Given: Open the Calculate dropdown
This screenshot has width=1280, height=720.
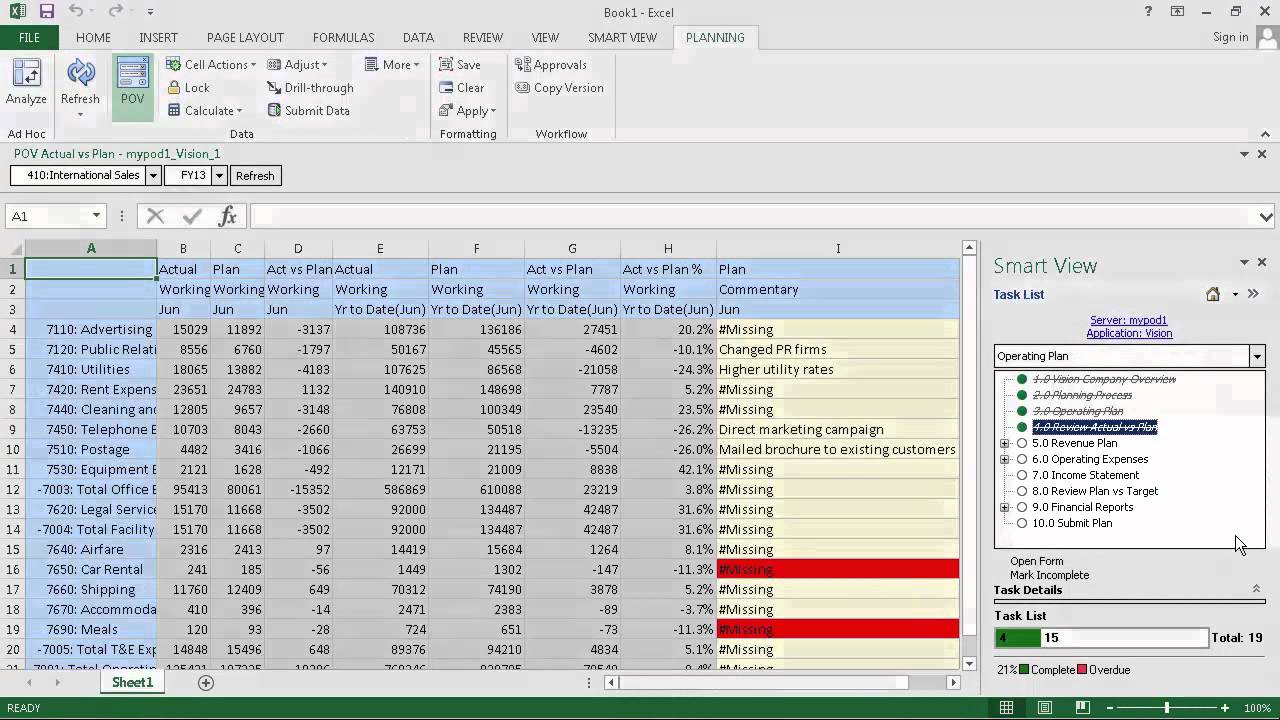Looking at the screenshot, I should pyautogui.click(x=205, y=110).
